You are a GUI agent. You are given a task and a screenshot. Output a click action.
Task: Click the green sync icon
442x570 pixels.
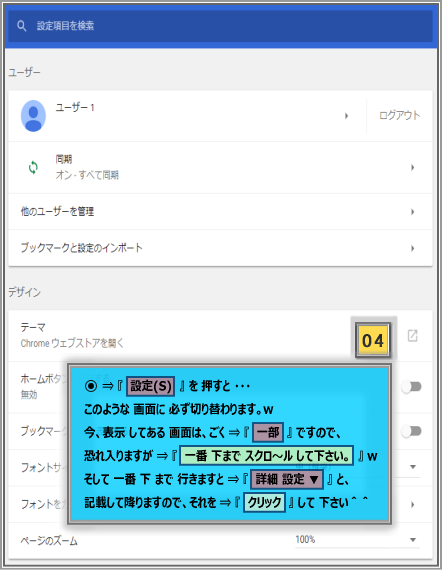tap(33, 168)
